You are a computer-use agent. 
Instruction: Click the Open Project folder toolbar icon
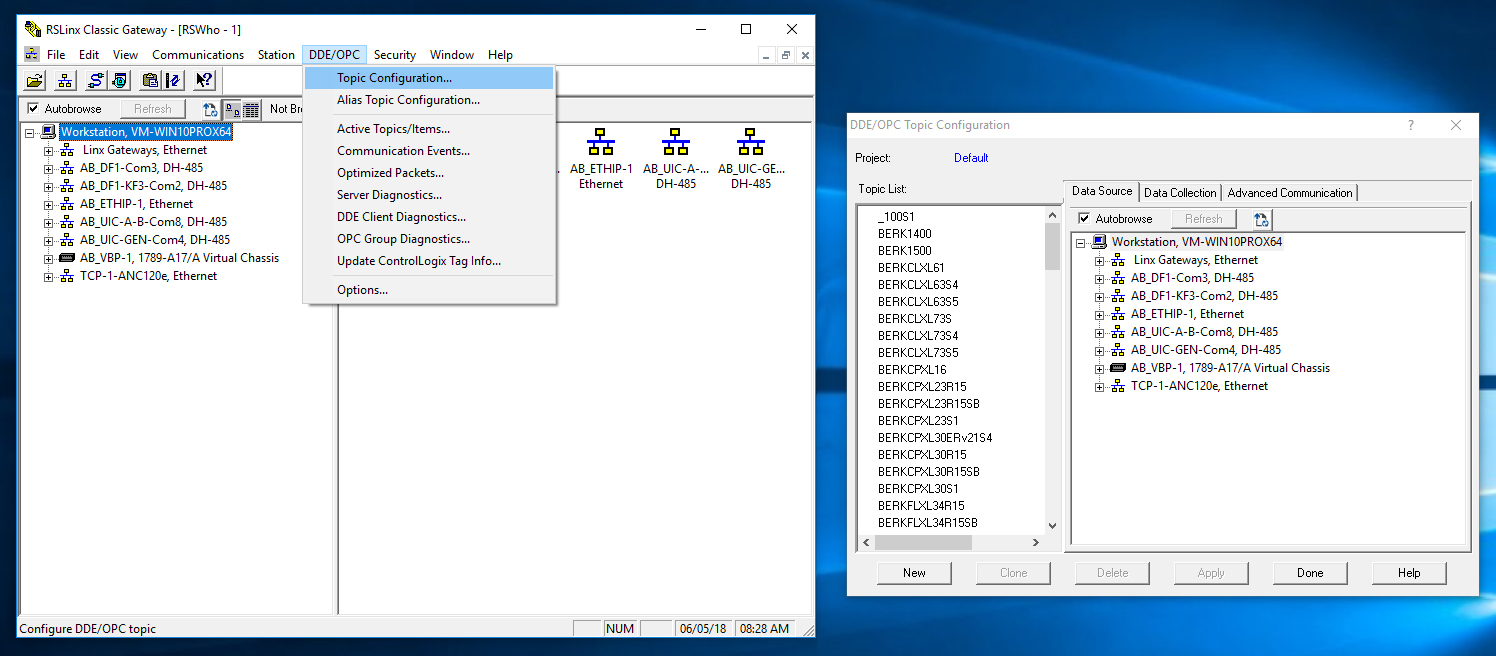click(x=35, y=81)
